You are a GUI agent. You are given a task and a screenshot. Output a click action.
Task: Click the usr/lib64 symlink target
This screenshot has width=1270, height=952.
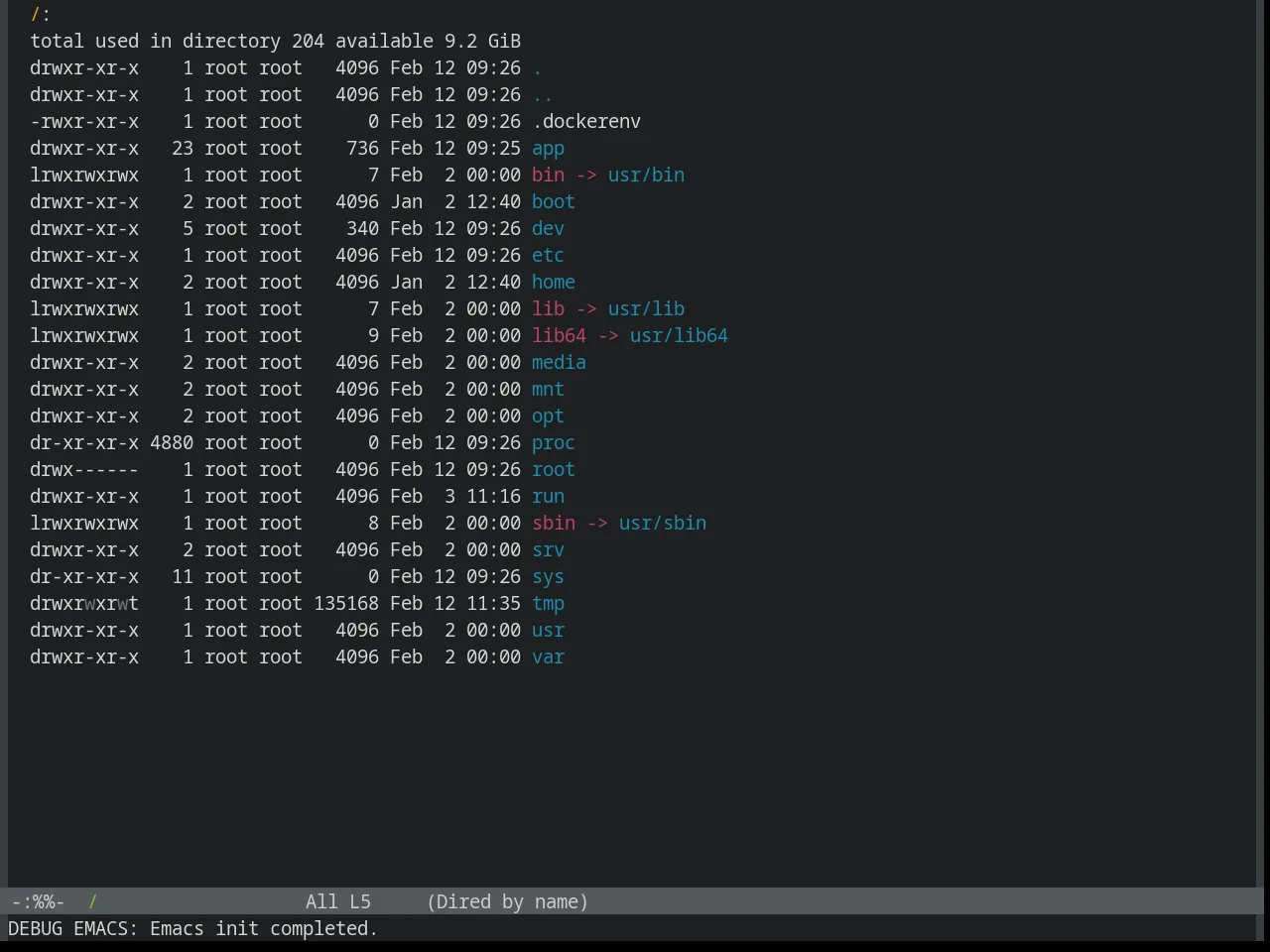pos(679,336)
